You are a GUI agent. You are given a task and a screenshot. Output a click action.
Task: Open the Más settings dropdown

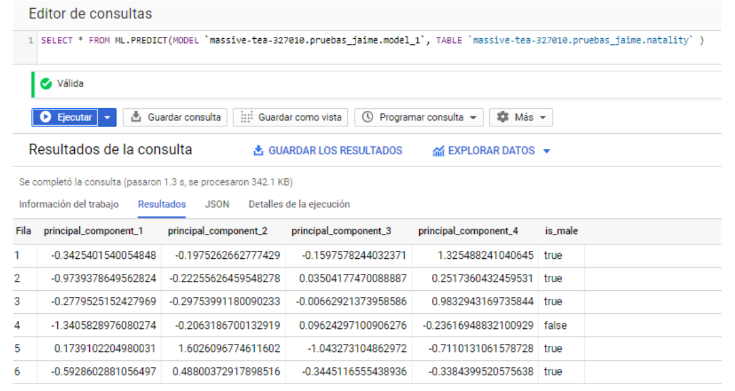[521, 117]
